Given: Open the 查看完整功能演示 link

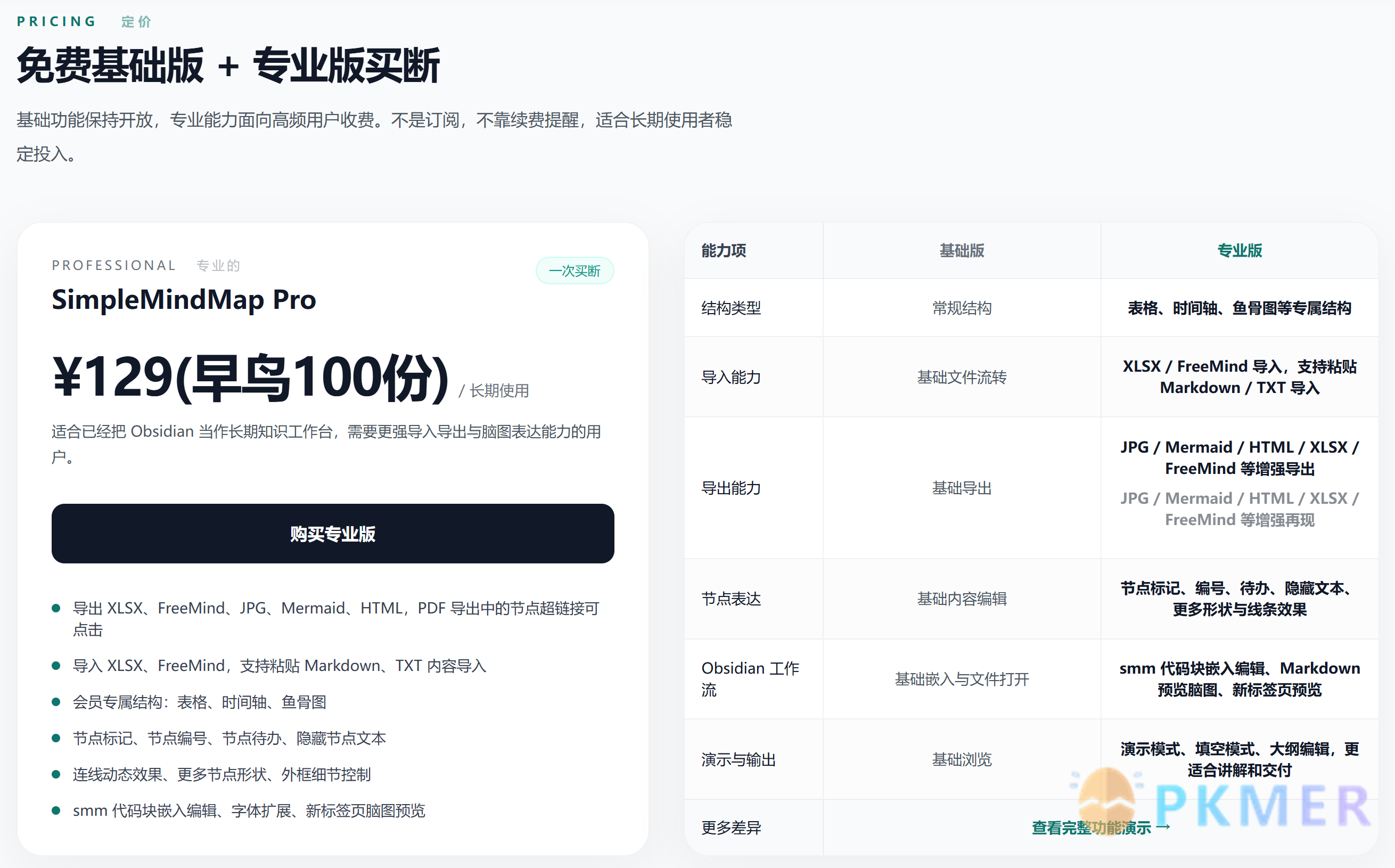Looking at the screenshot, I should pyautogui.click(x=1101, y=827).
